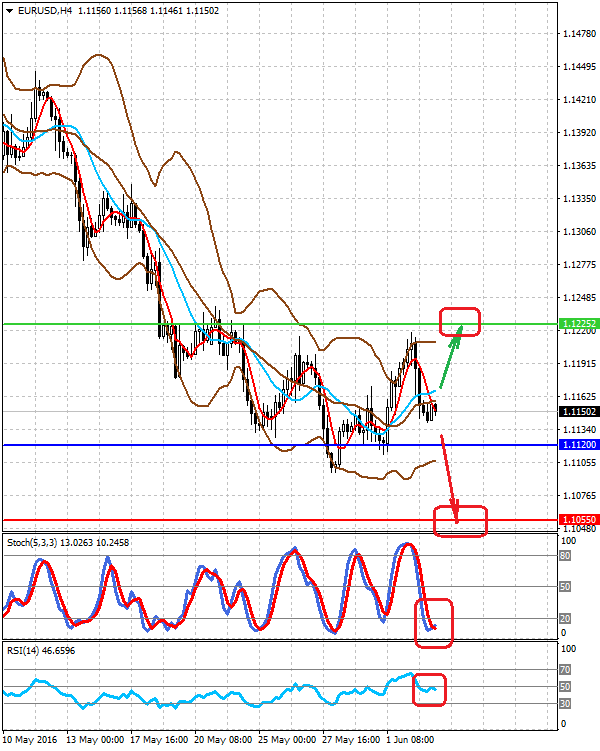The height and width of the screenshot is (751, 600).
Task: Click the 13 May 00:00 time label
Action: click(x=95, y=740)
